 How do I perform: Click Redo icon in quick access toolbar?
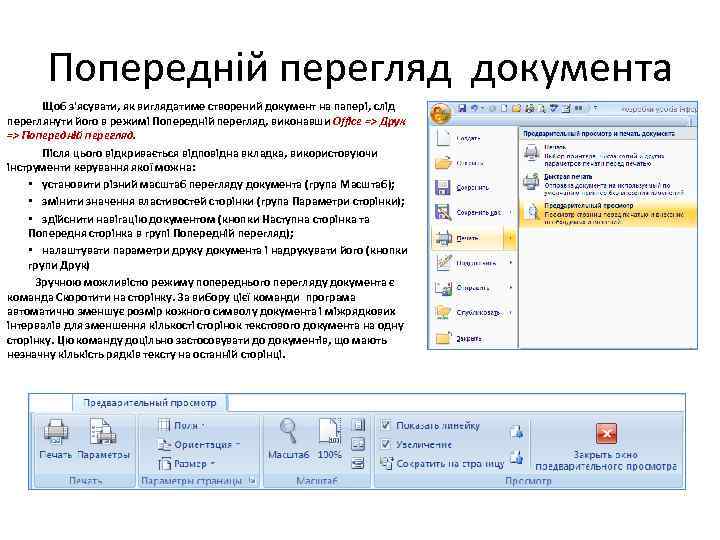492,109
